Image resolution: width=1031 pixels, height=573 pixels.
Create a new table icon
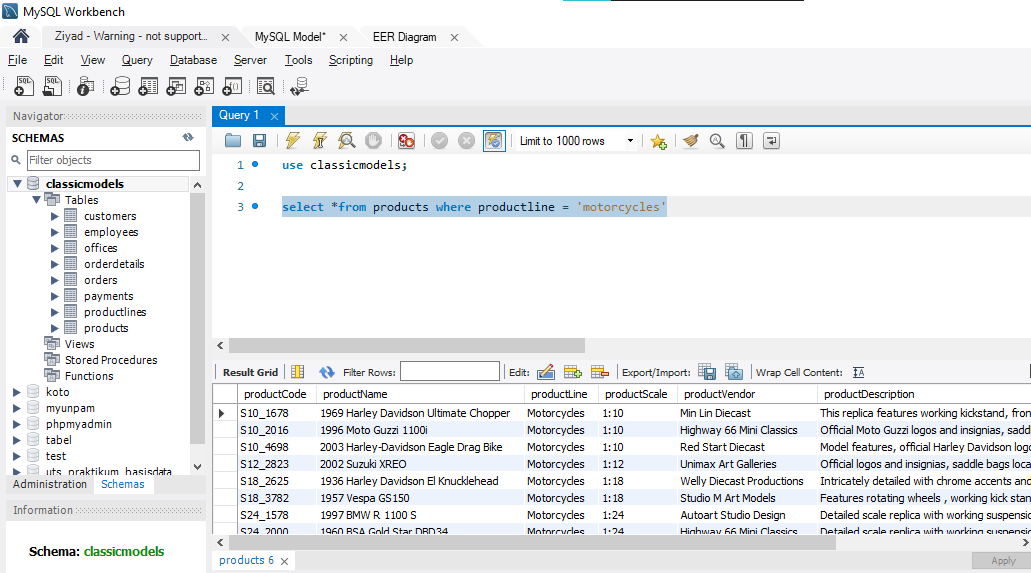coord(148,86)
